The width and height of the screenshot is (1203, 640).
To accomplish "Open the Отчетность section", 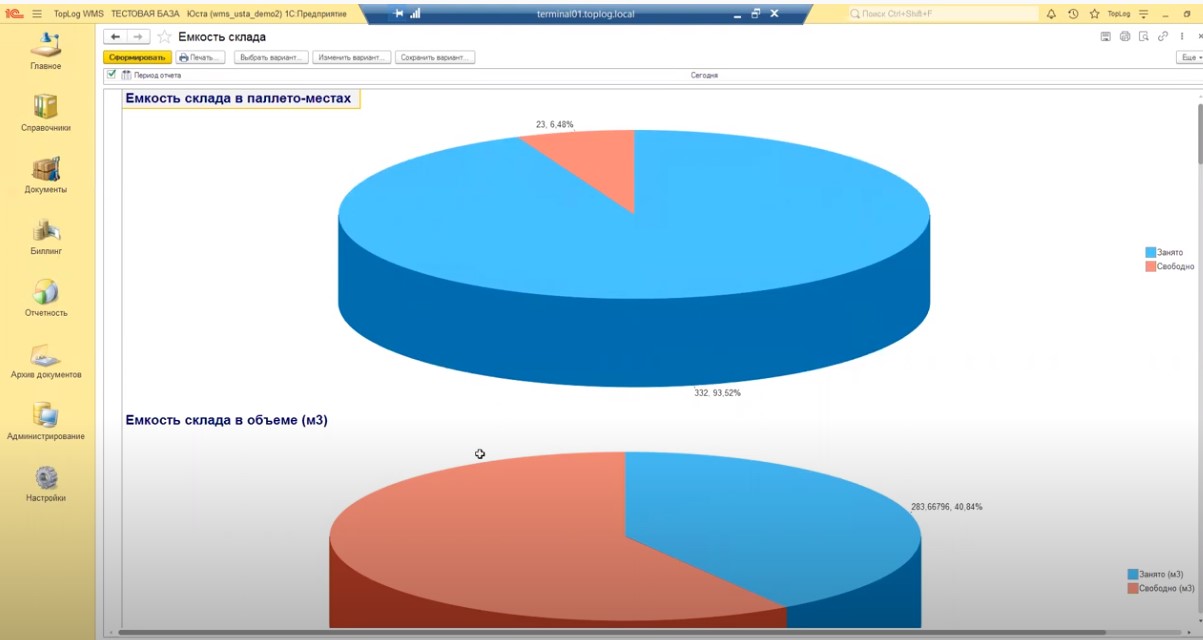I will [x=45, y=299].
